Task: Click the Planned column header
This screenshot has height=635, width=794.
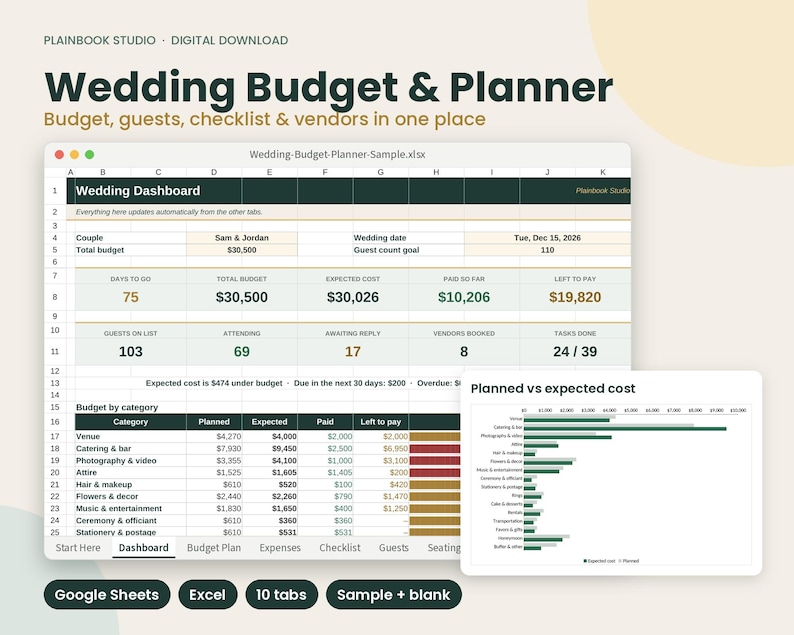Action: [214, 422]
